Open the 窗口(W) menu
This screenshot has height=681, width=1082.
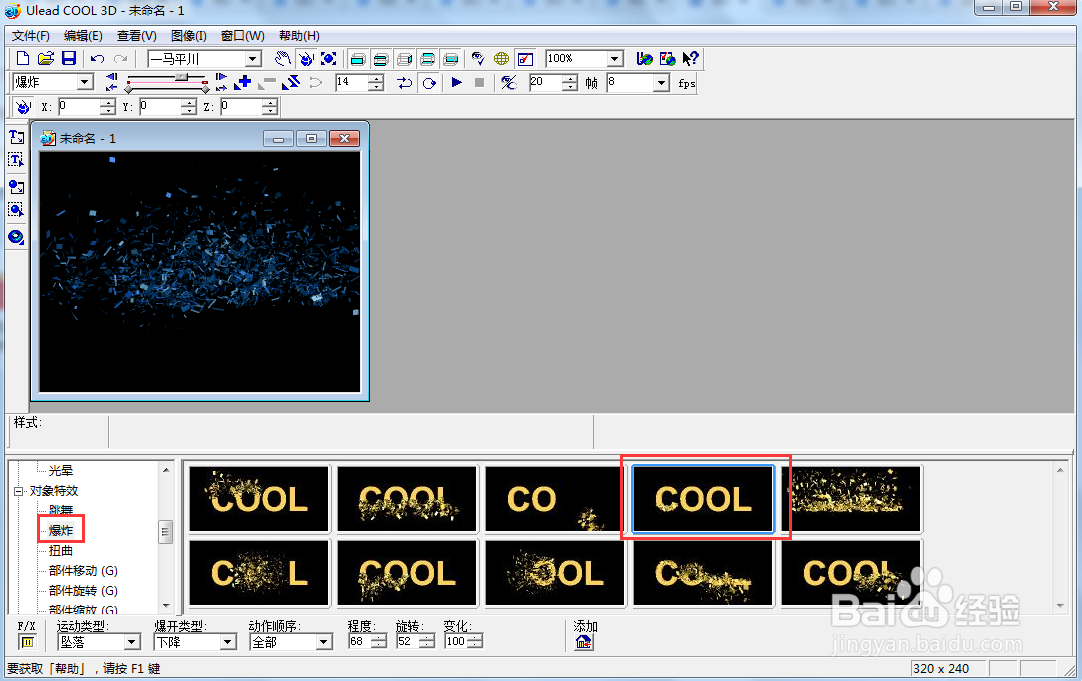242,36
